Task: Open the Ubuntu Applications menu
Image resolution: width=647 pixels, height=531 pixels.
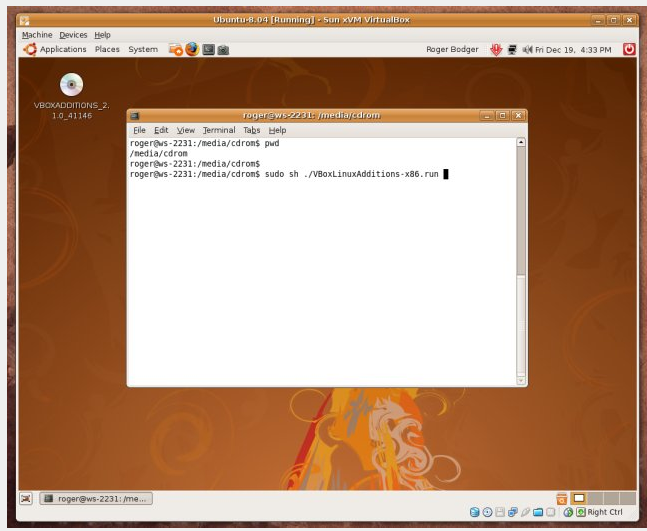Action: pos(63,50)
